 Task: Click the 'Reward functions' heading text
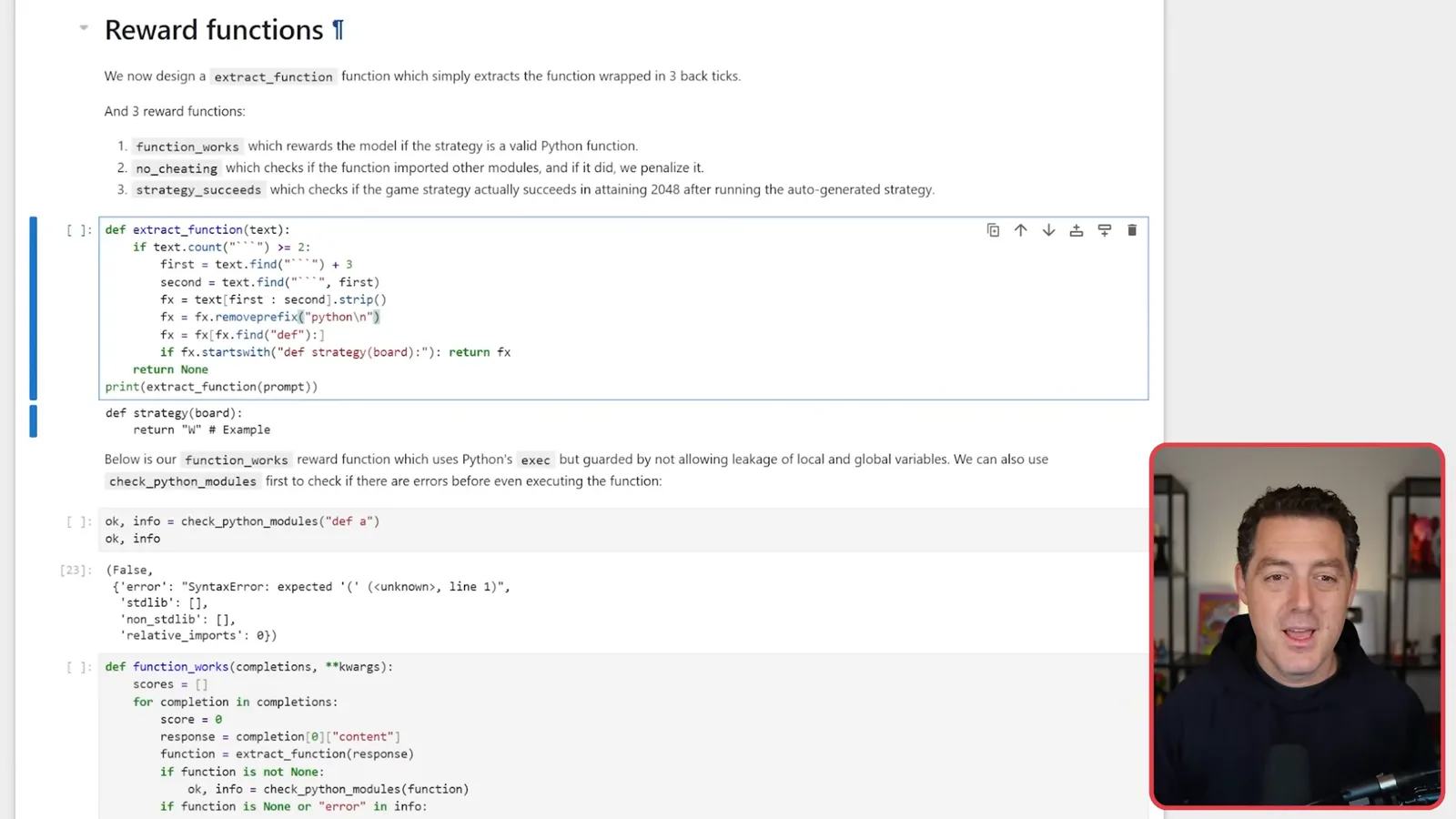[214, 30]
